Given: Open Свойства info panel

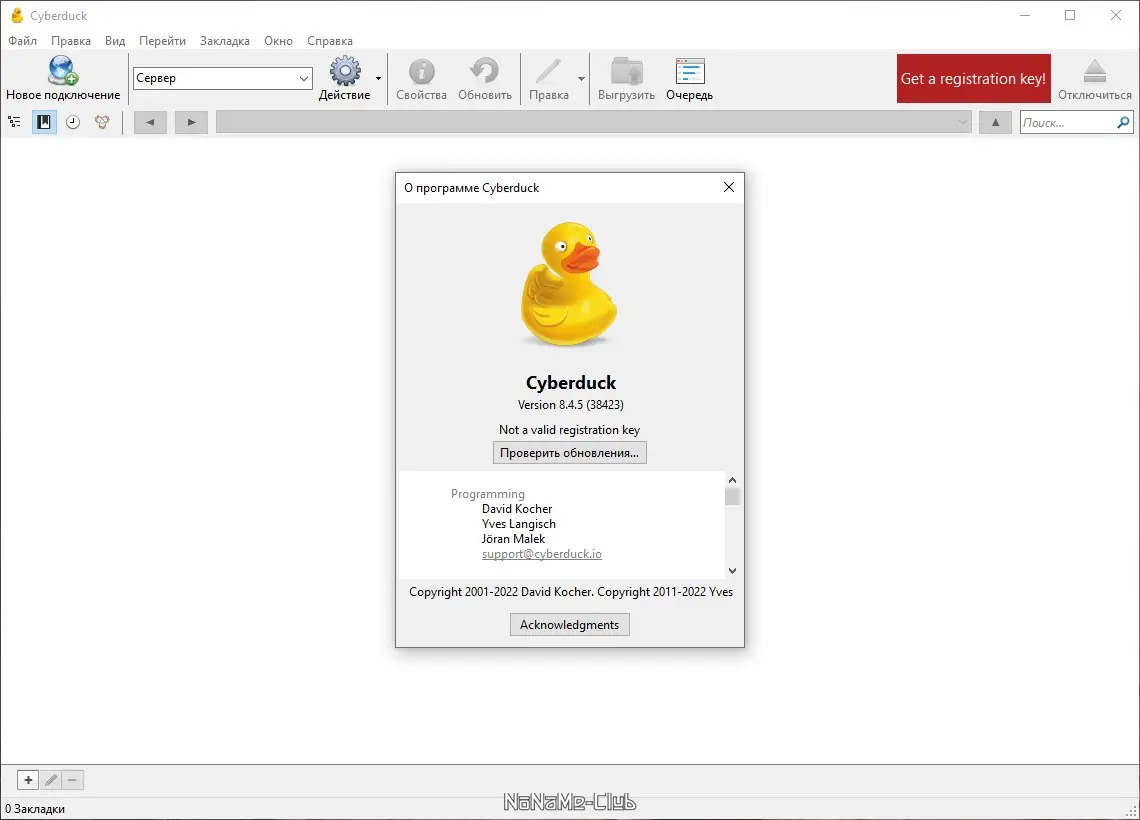Looking at the screenshot, I should click(x=421, y=79).
